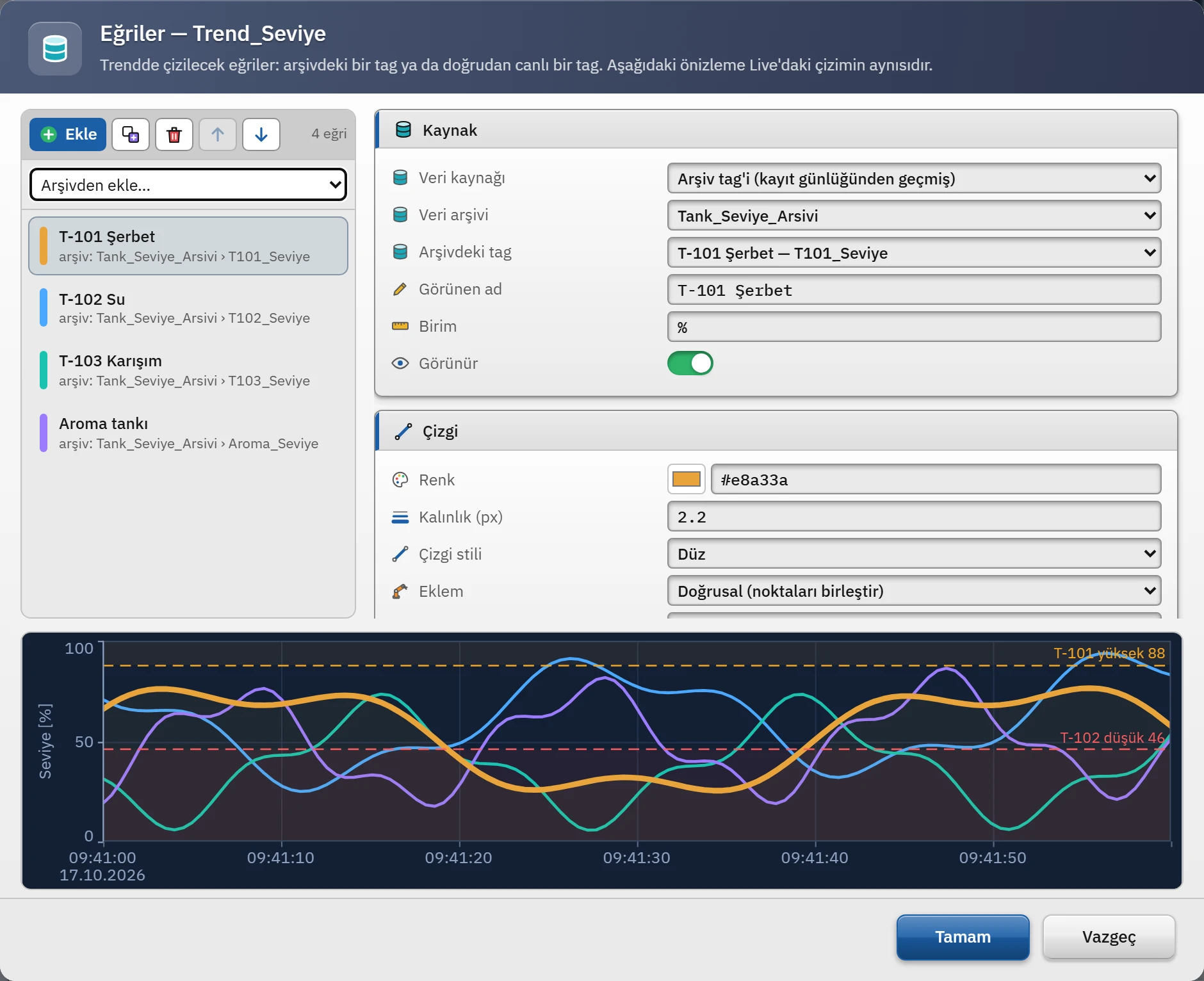The image size is (1204, 981).
Task: Click the palette icon beside Renk
Action: [400, 480]
